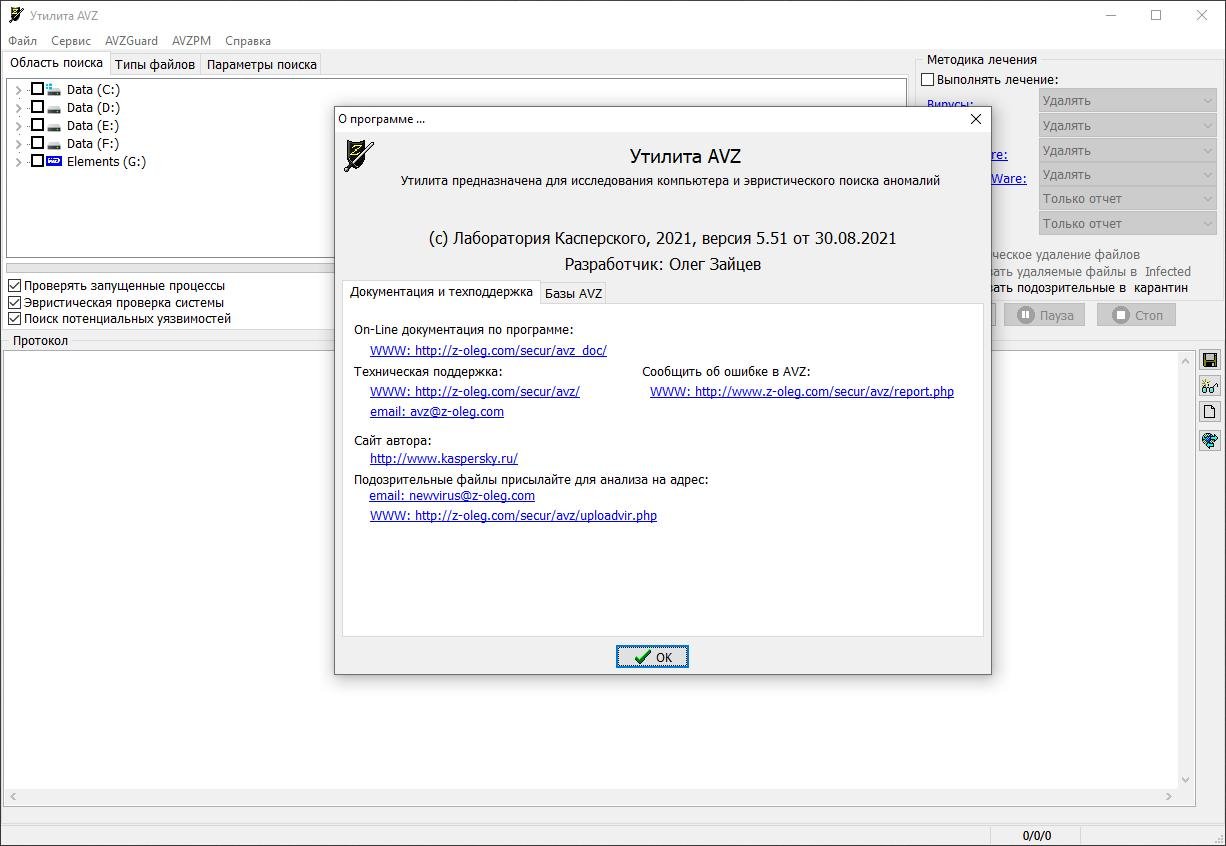This screenshot has width=1226, height=846.
Task: Open the kaspersky.ru author site link
Action: click(x=443, y=458)
